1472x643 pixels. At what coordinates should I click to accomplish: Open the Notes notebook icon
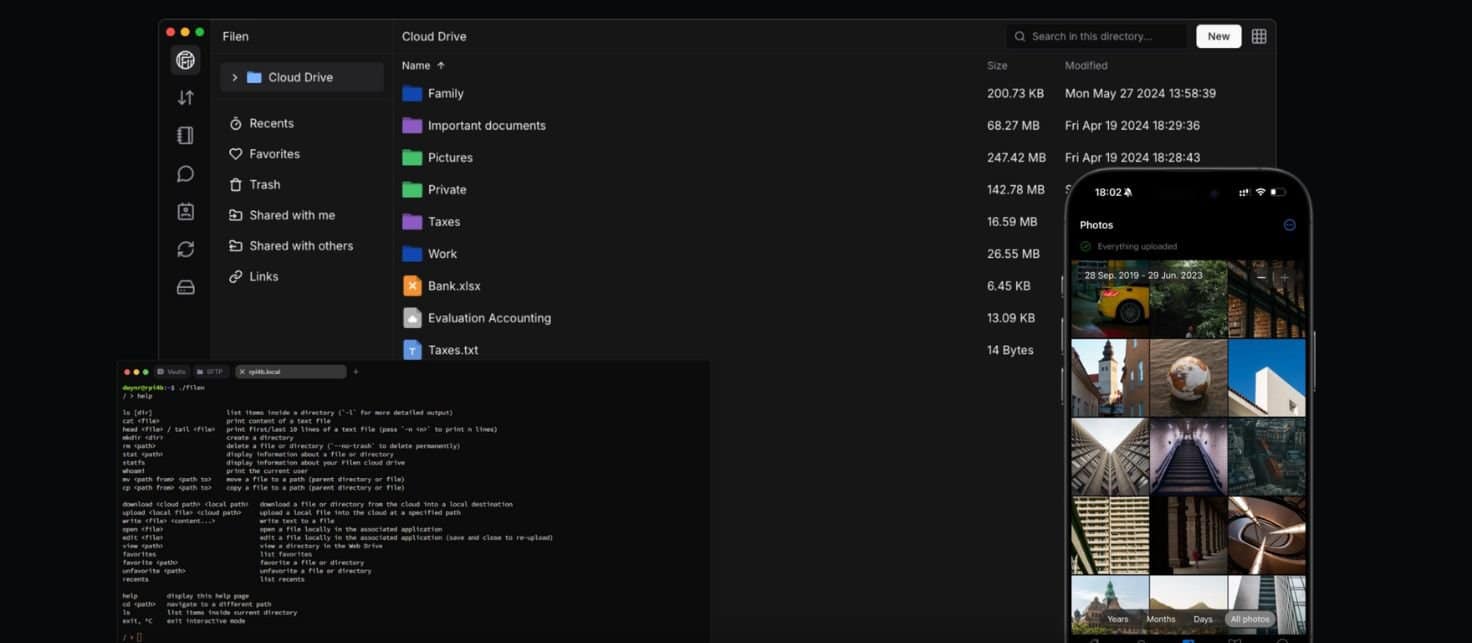coord(185,136)
